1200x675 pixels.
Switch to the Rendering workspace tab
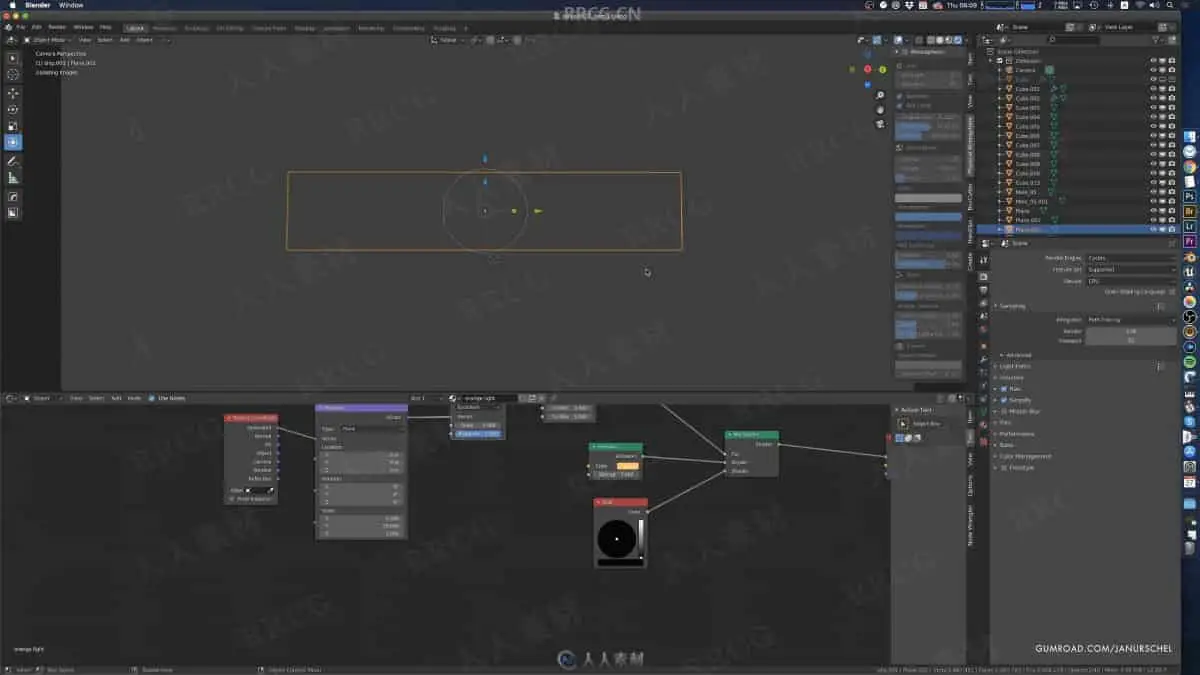(x=371, y=28)
